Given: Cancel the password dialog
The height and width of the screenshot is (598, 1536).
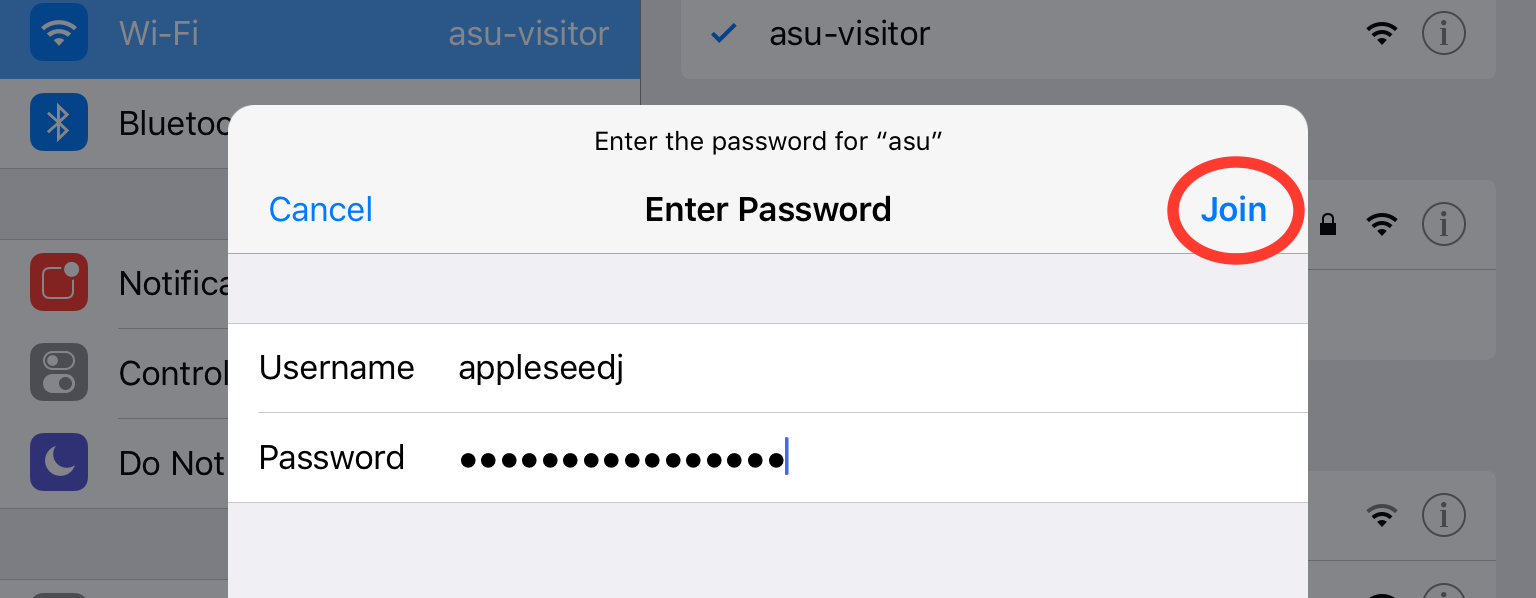Looking at the screenshot, I should tap(320, 209).
